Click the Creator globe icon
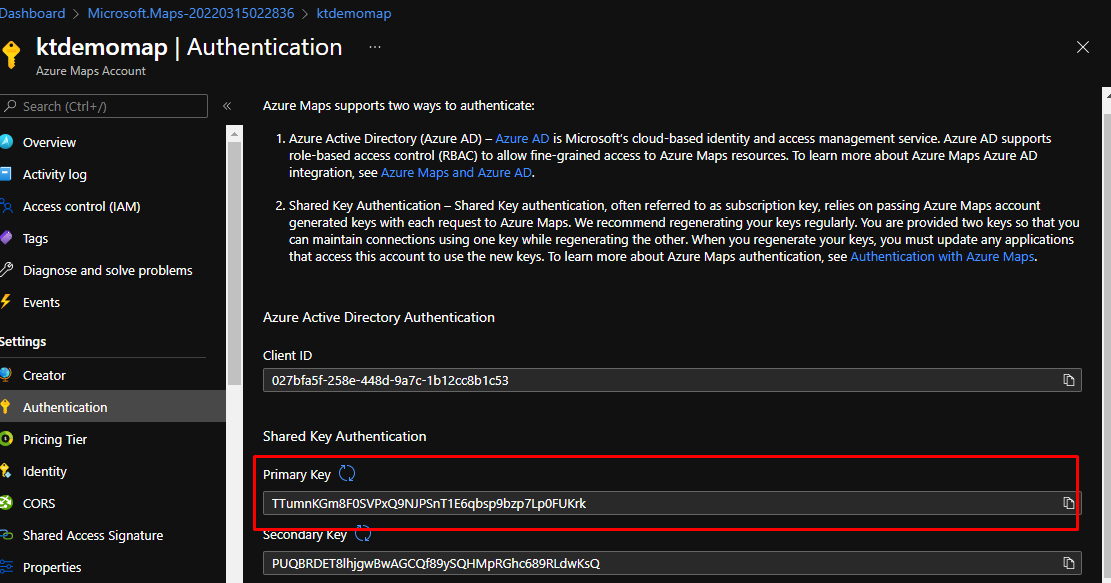1111x583 pixels. 6,375
